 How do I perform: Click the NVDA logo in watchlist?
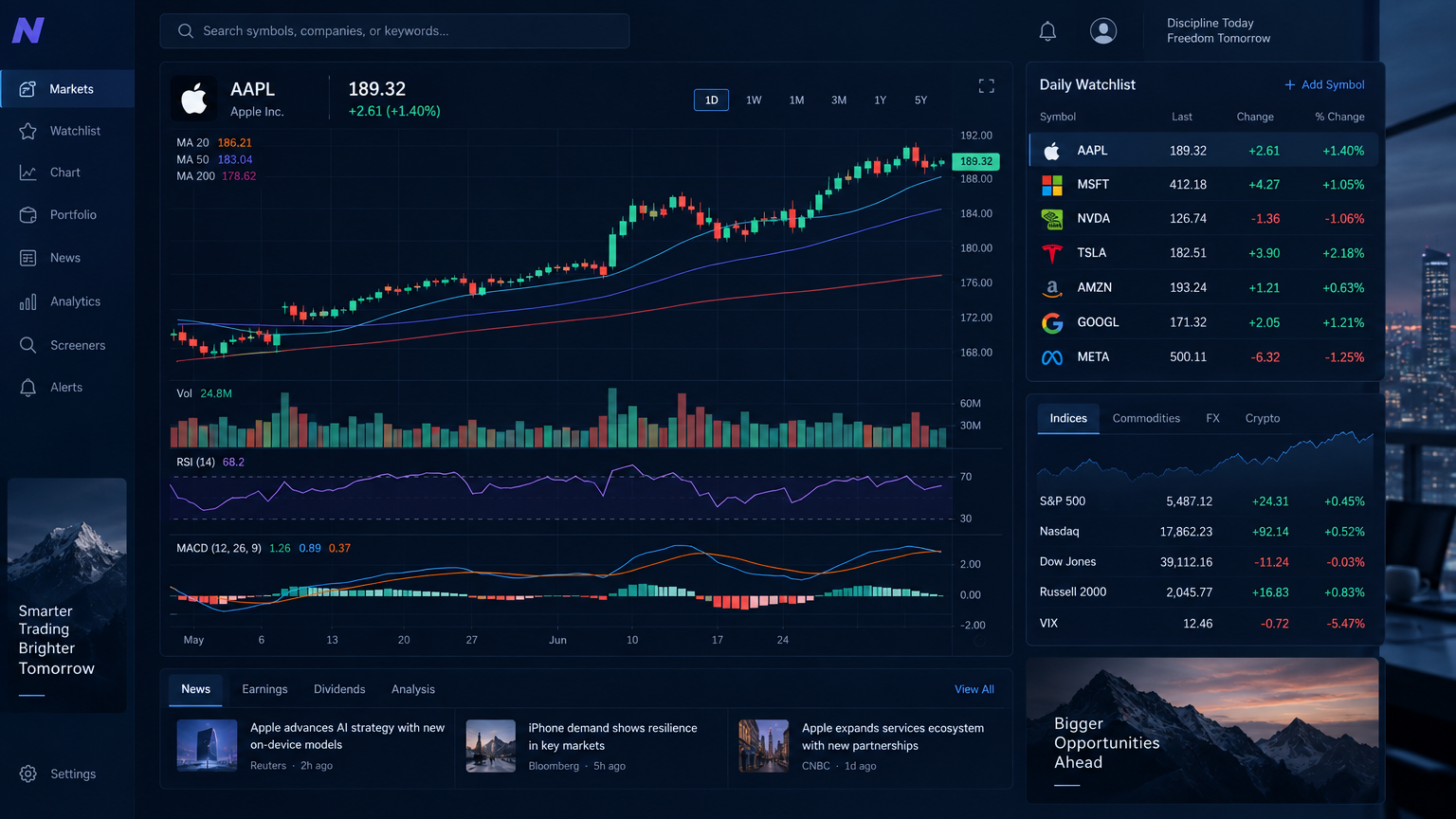tap(1052, 219)
